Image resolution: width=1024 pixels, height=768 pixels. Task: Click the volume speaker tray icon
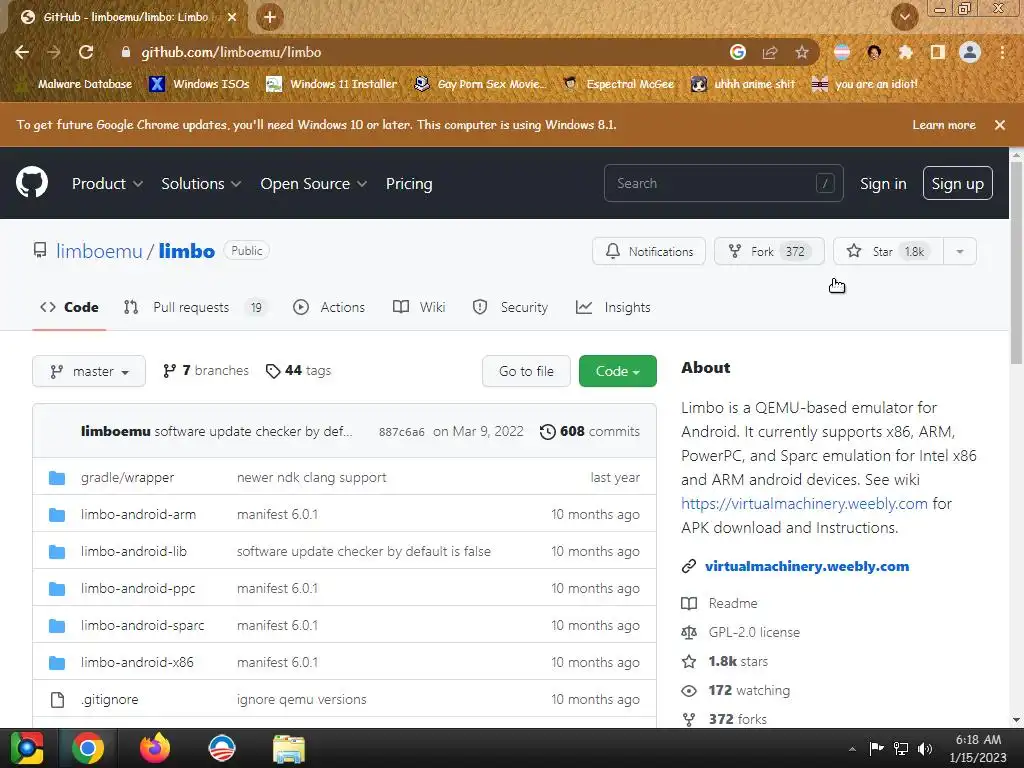pyautogui.click(x=925, y=748)
